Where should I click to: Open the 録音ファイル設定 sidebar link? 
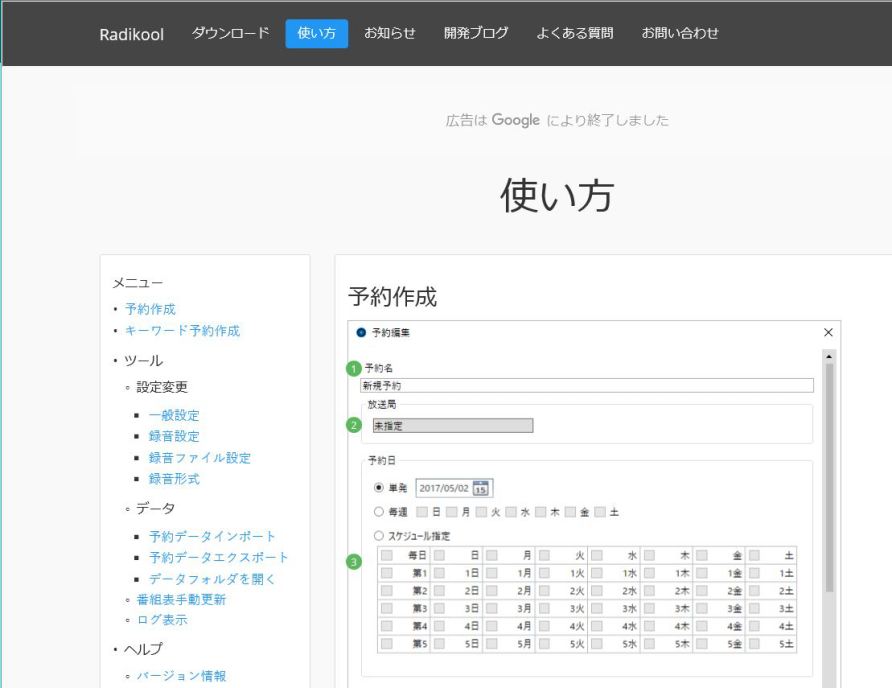point(200,458)
